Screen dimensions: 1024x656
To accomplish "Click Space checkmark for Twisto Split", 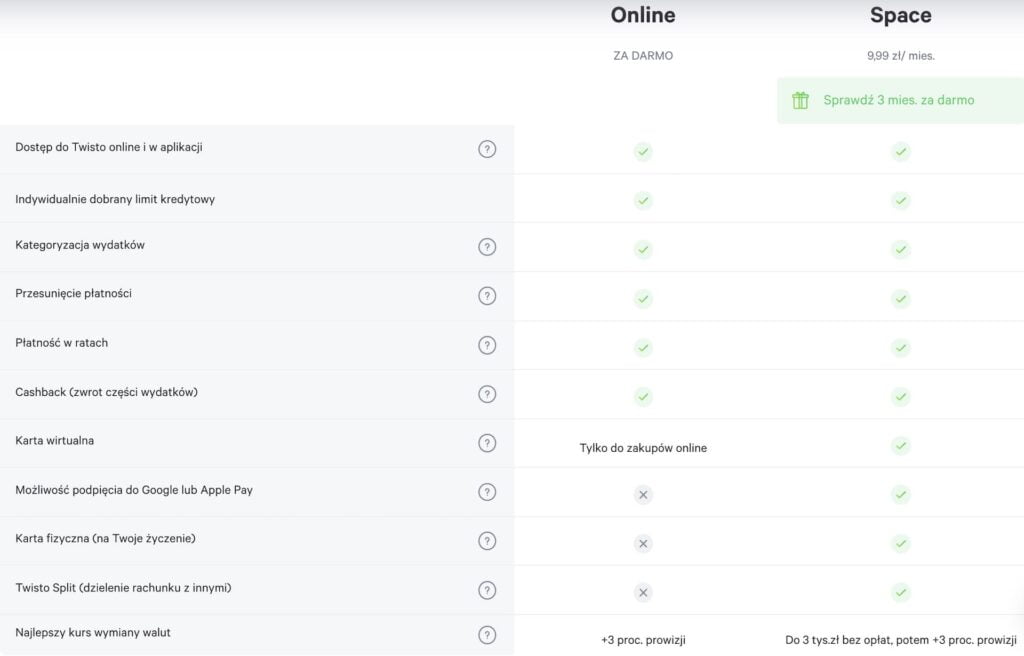I will [901, 593].
